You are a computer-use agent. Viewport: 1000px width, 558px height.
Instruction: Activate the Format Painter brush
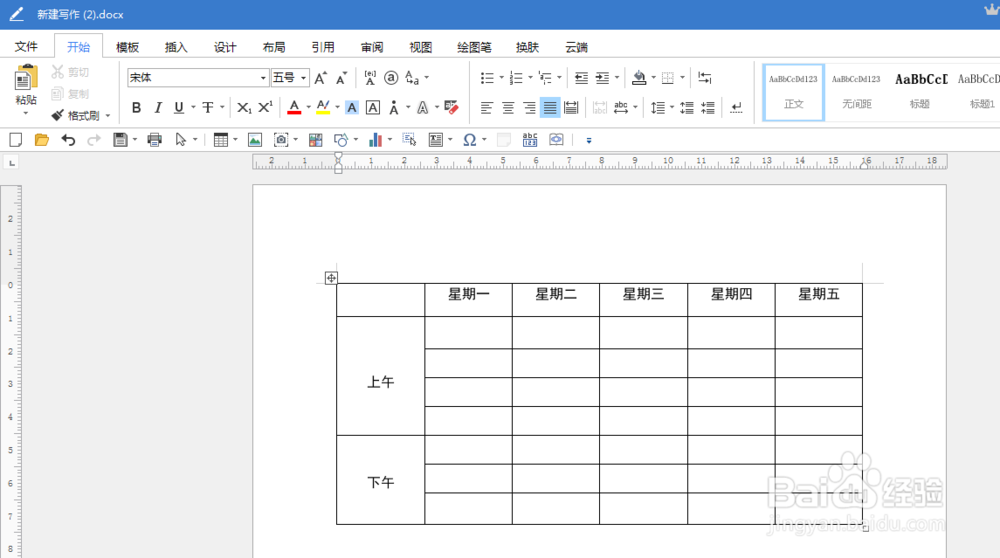(76, 115)
